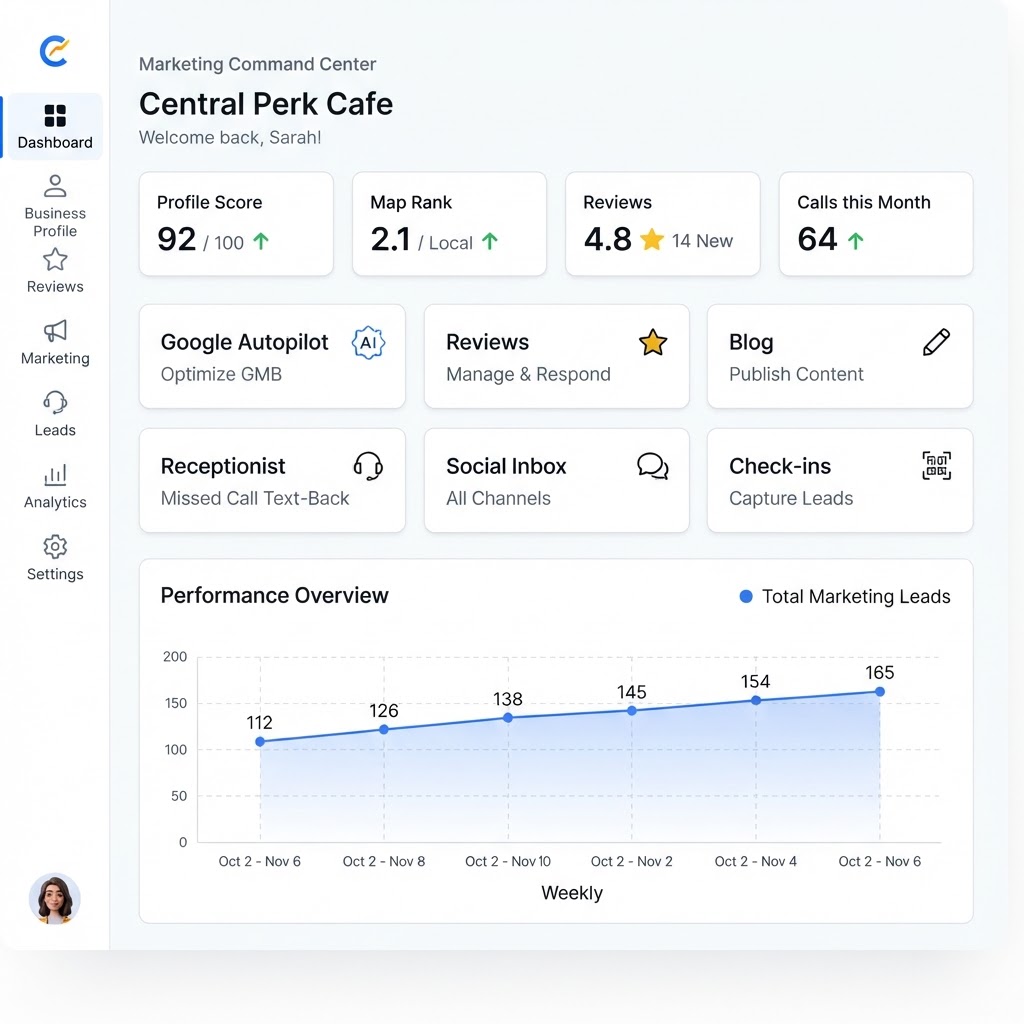Image resolution: width=1024 pixels, height=1024 pixels.
Task: Open the Google Autopilot card title
Action: [244, 342]
